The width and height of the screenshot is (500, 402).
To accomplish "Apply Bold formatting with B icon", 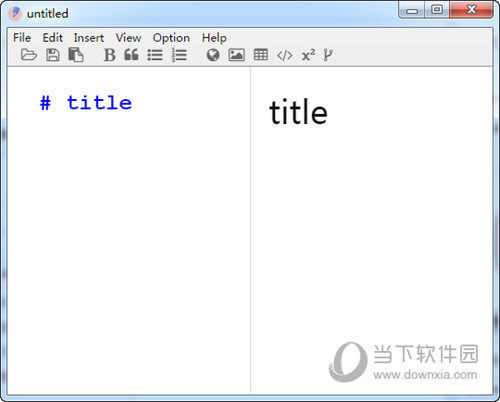I will 109,55.
